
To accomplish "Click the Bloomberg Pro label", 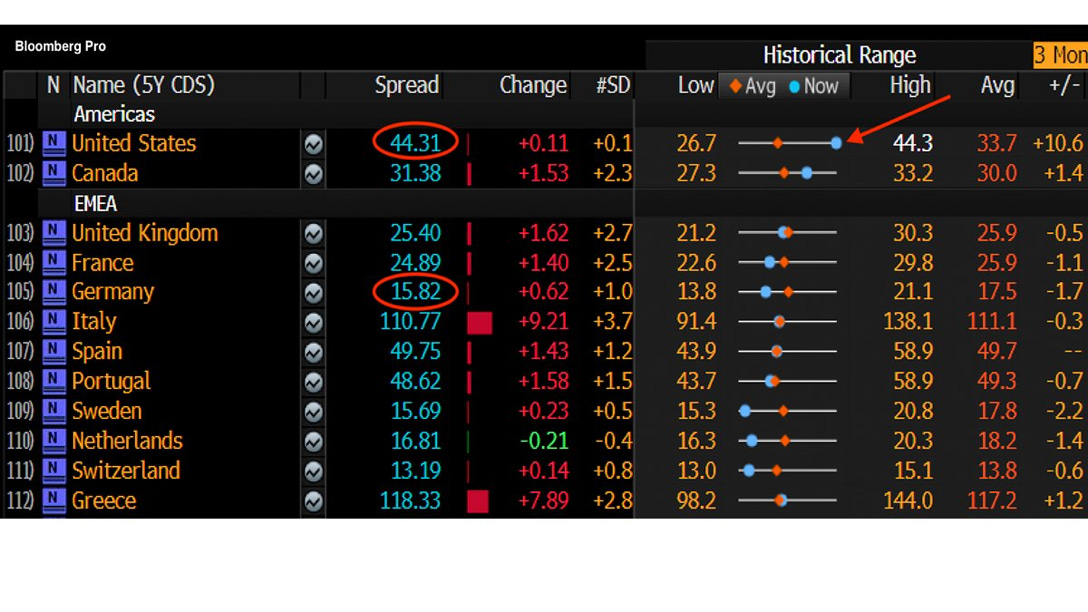I will pyautogui.click(x=60, y=46).
